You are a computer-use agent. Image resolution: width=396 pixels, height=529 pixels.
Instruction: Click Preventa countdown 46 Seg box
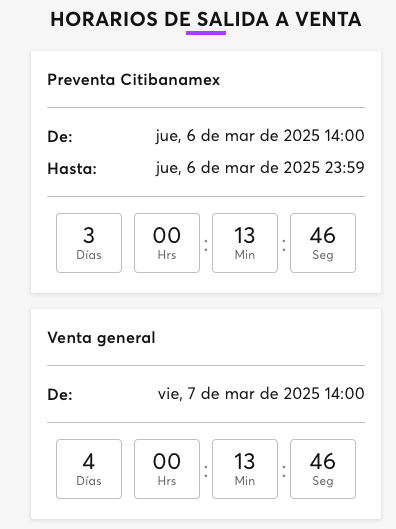point(323,243)
